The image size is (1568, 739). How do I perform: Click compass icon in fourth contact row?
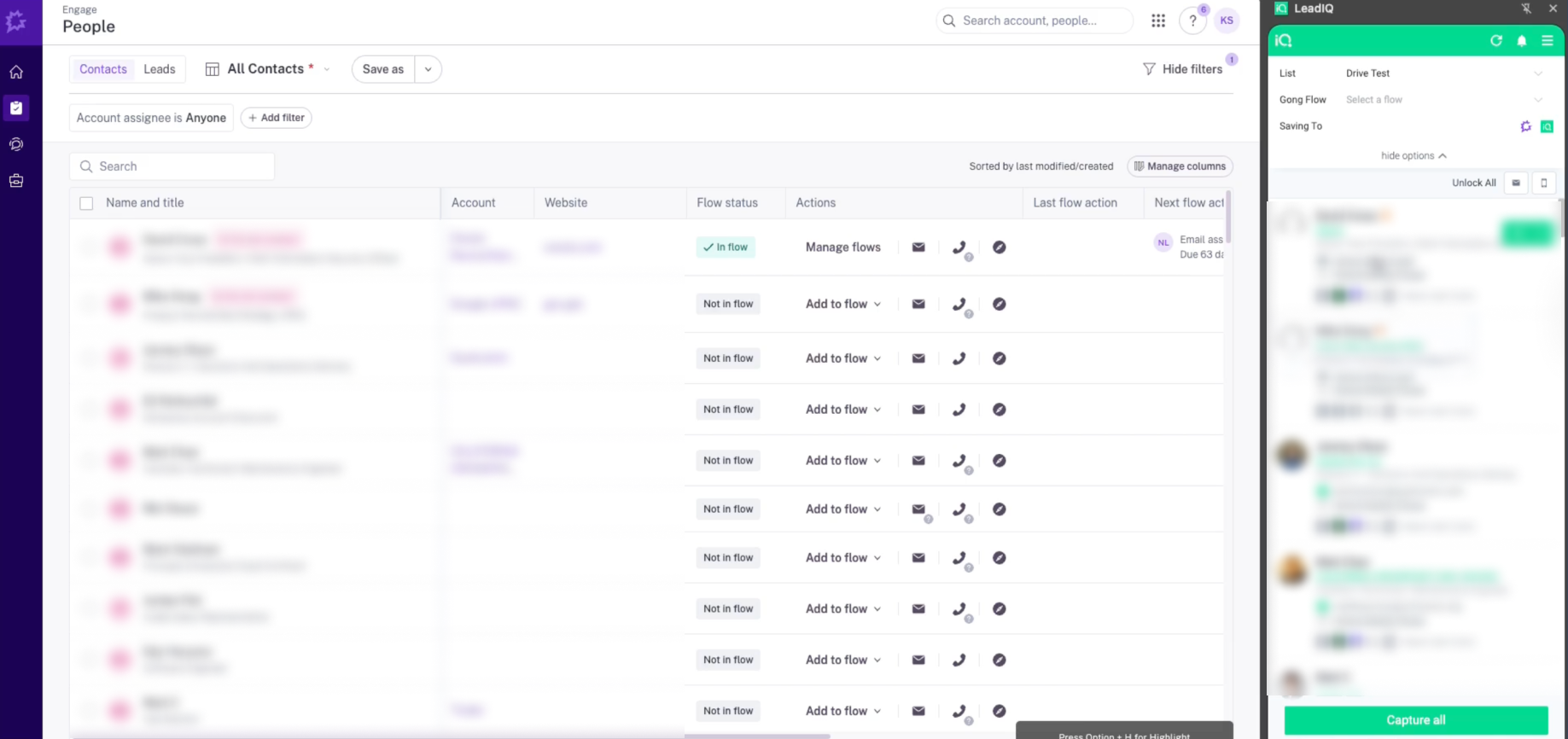coord(1000,410)
